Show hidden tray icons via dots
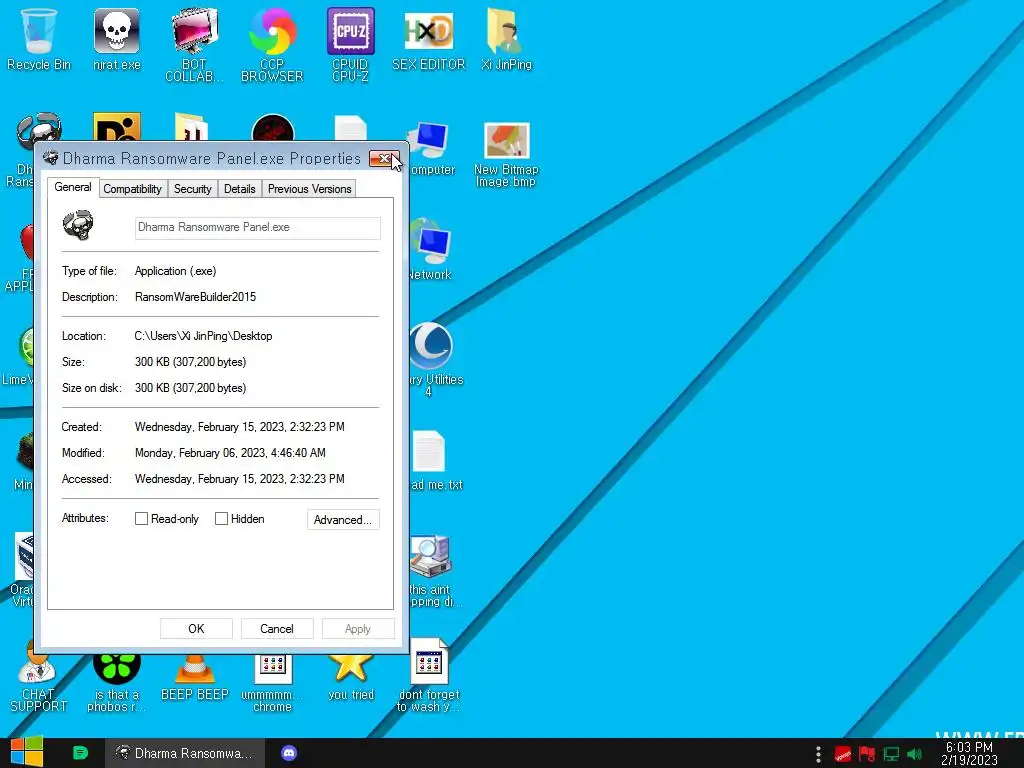Screen dimensions: 1024x768 coord(818,754)
